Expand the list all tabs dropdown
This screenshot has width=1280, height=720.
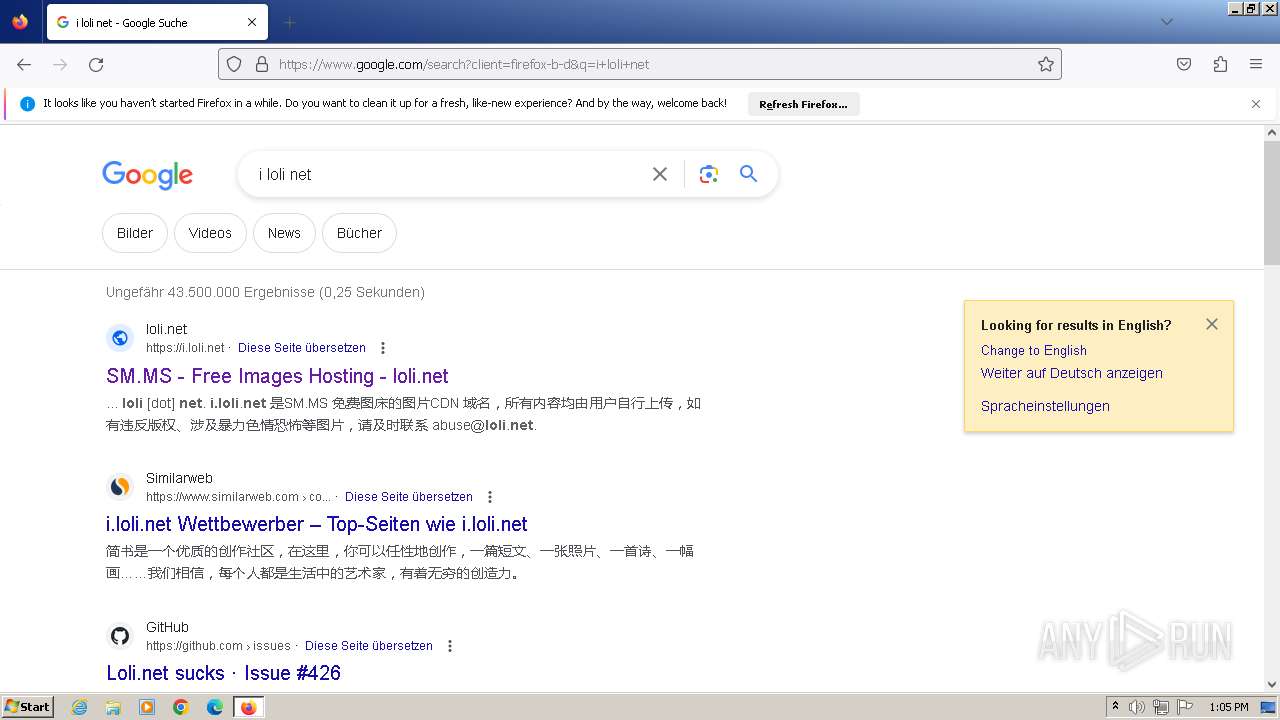[x=1166, y=22]
